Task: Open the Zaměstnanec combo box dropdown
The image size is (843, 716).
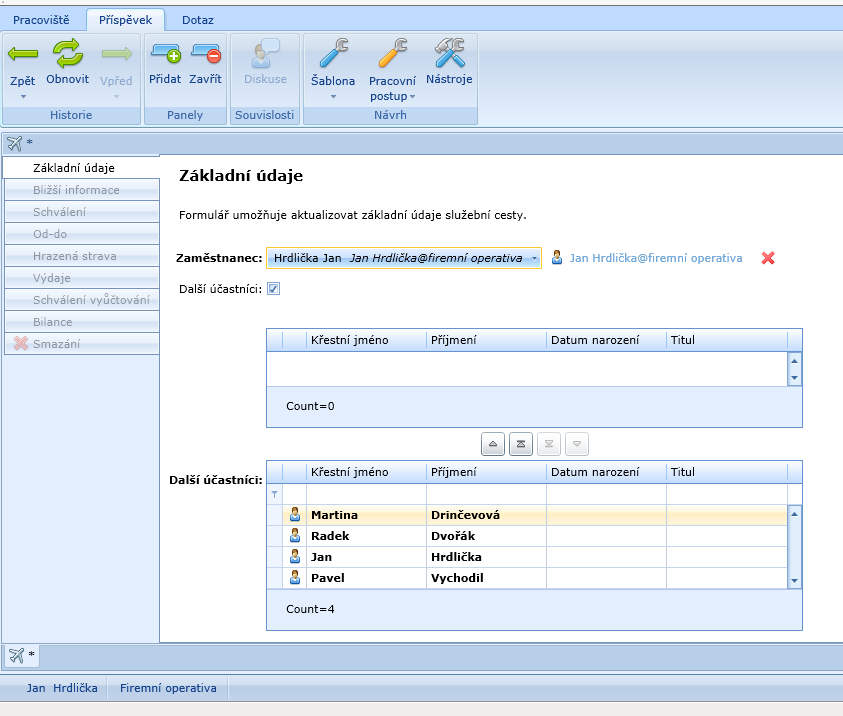Action: pyautogui.click(x=534, y=258)
